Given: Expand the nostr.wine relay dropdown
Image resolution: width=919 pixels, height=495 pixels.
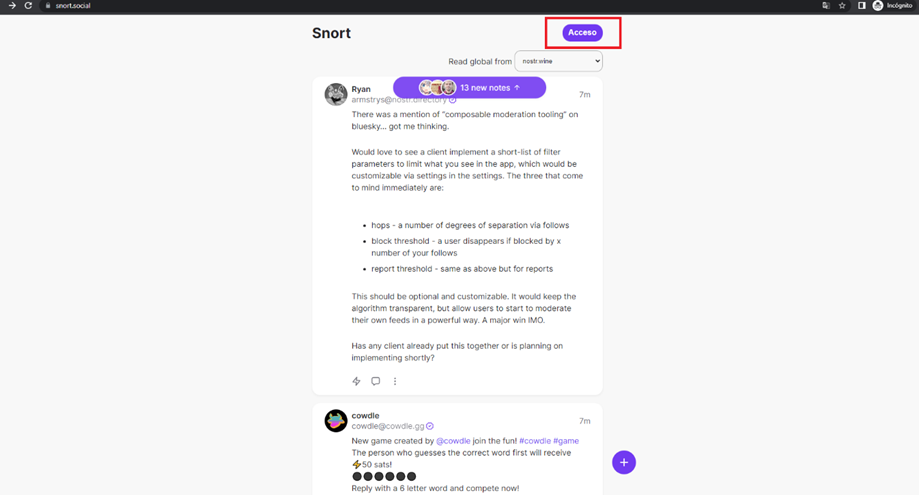Looking at the screenshot, I should click(x=559, y=61).
